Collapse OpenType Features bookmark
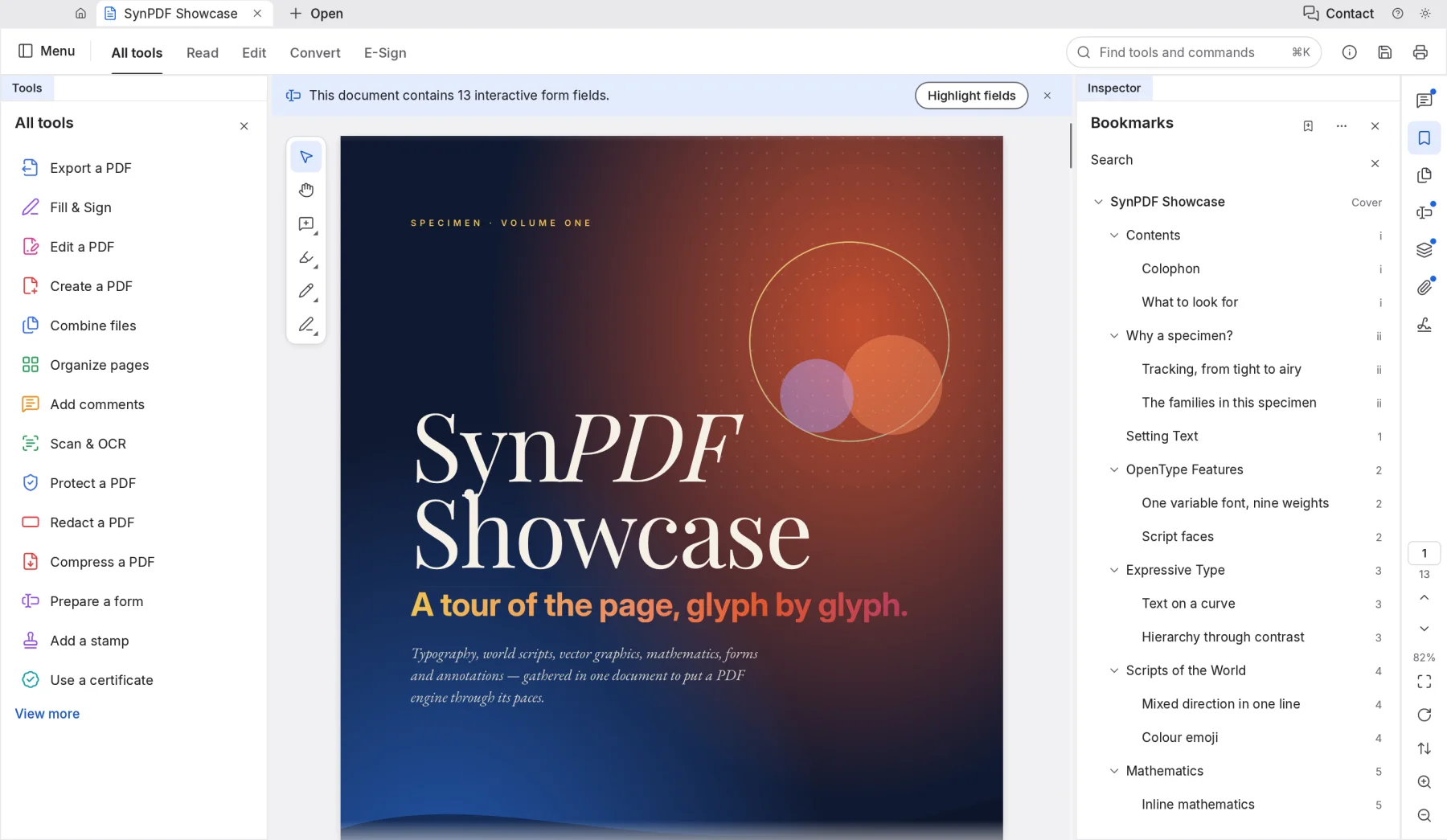The height and width of the screenshot is (840, 1447). point(1113,469)
